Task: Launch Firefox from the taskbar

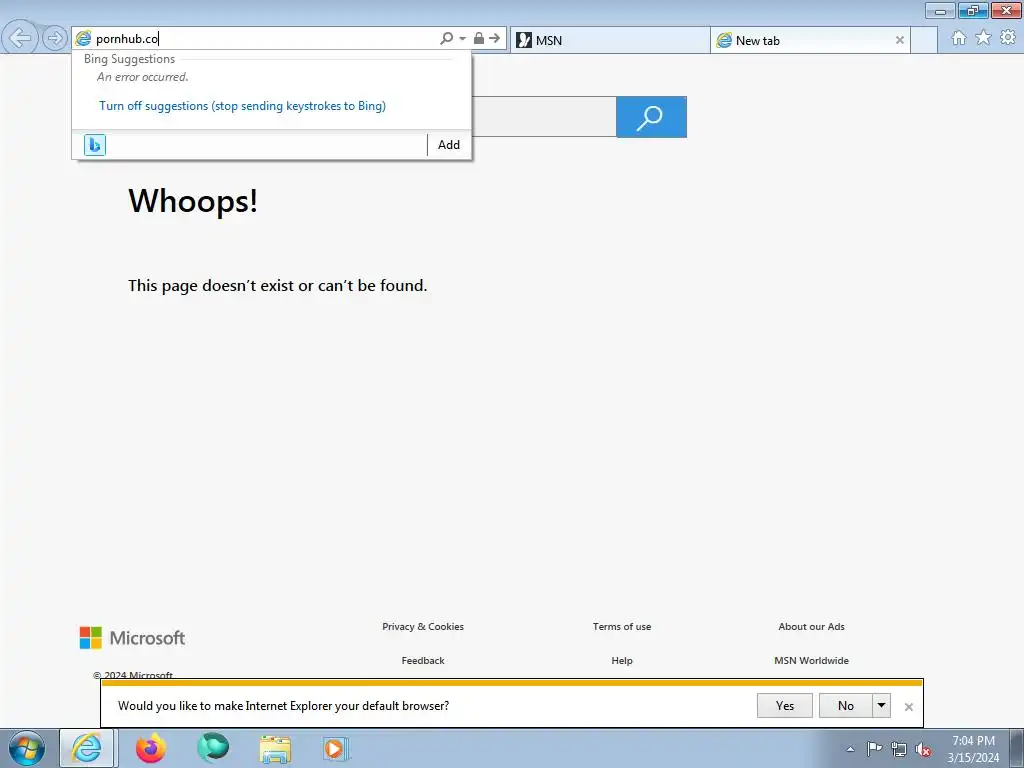Action: pos(151,748)
